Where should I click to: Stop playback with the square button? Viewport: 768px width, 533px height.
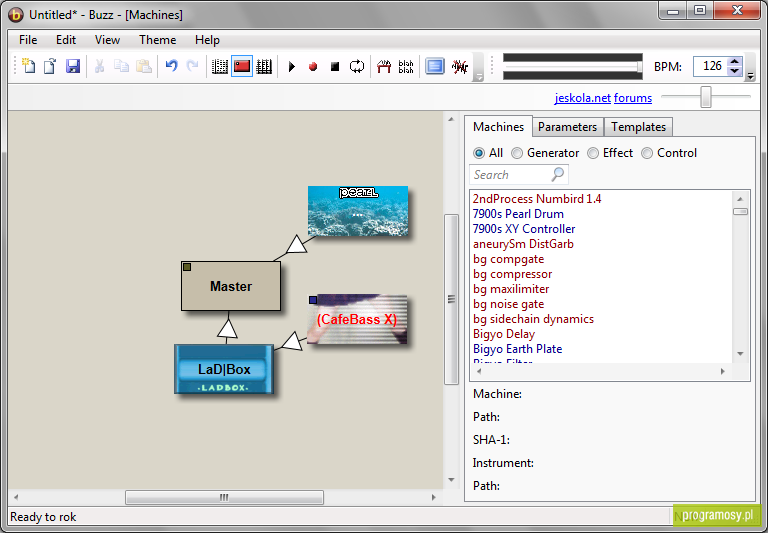click(x=335, y=67)
